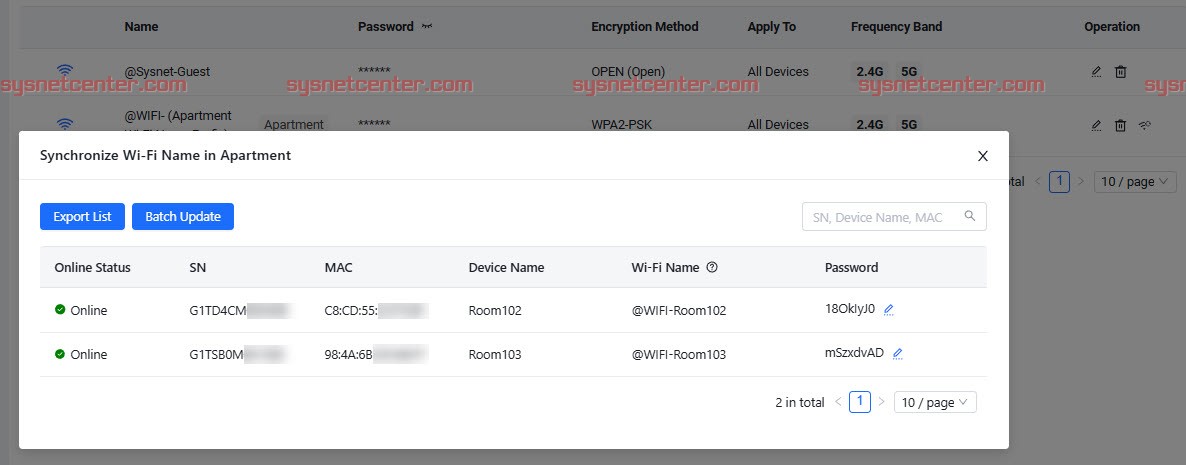Delete the @WIFI- Apartment network trash icon
The height and width of the screenshot is (465, 1186).
click(x=1120, y=126)
